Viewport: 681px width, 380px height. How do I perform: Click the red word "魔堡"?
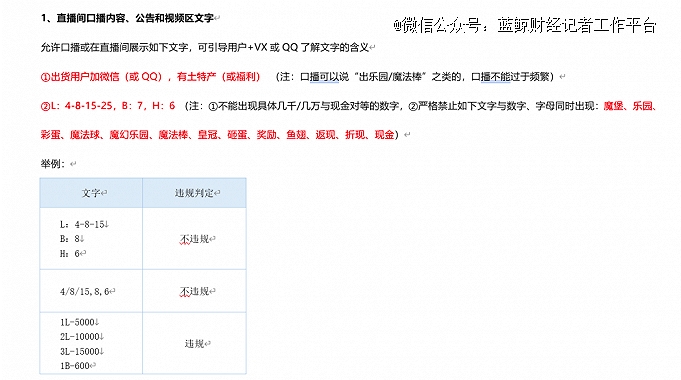pos(613,106)
